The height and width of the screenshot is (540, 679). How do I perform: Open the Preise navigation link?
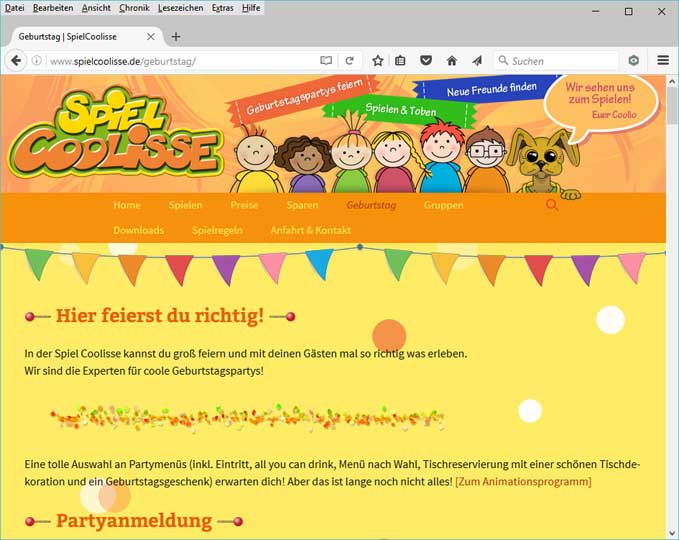point(244,205)
